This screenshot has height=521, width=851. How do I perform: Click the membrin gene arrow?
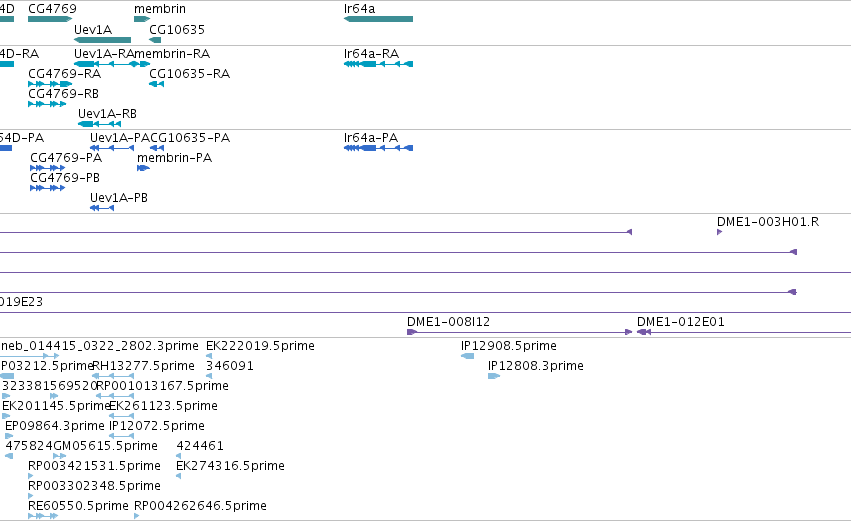click(142, 19)
